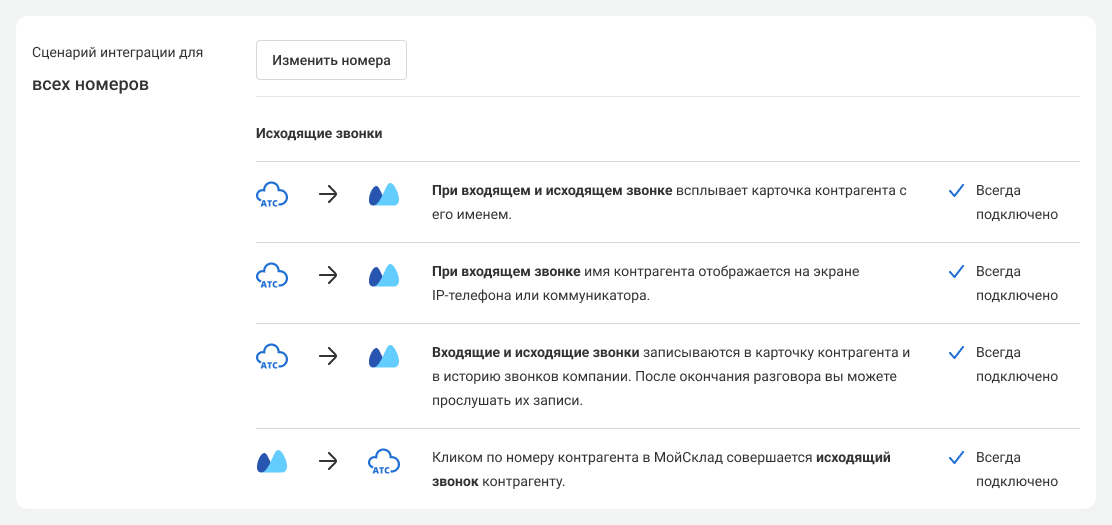Click checkmark beside outgoing click-to-call scenario
The width and height of the screenshot is (1112, 525).
tap(956, 457)
